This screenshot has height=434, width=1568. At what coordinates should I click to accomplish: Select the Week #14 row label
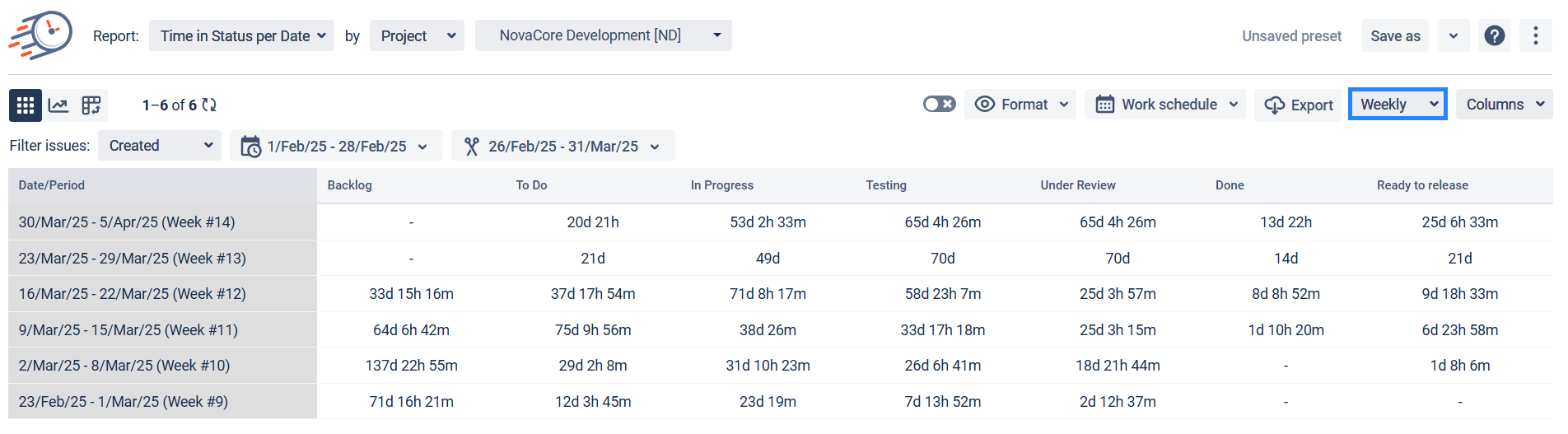pos(127,222)
